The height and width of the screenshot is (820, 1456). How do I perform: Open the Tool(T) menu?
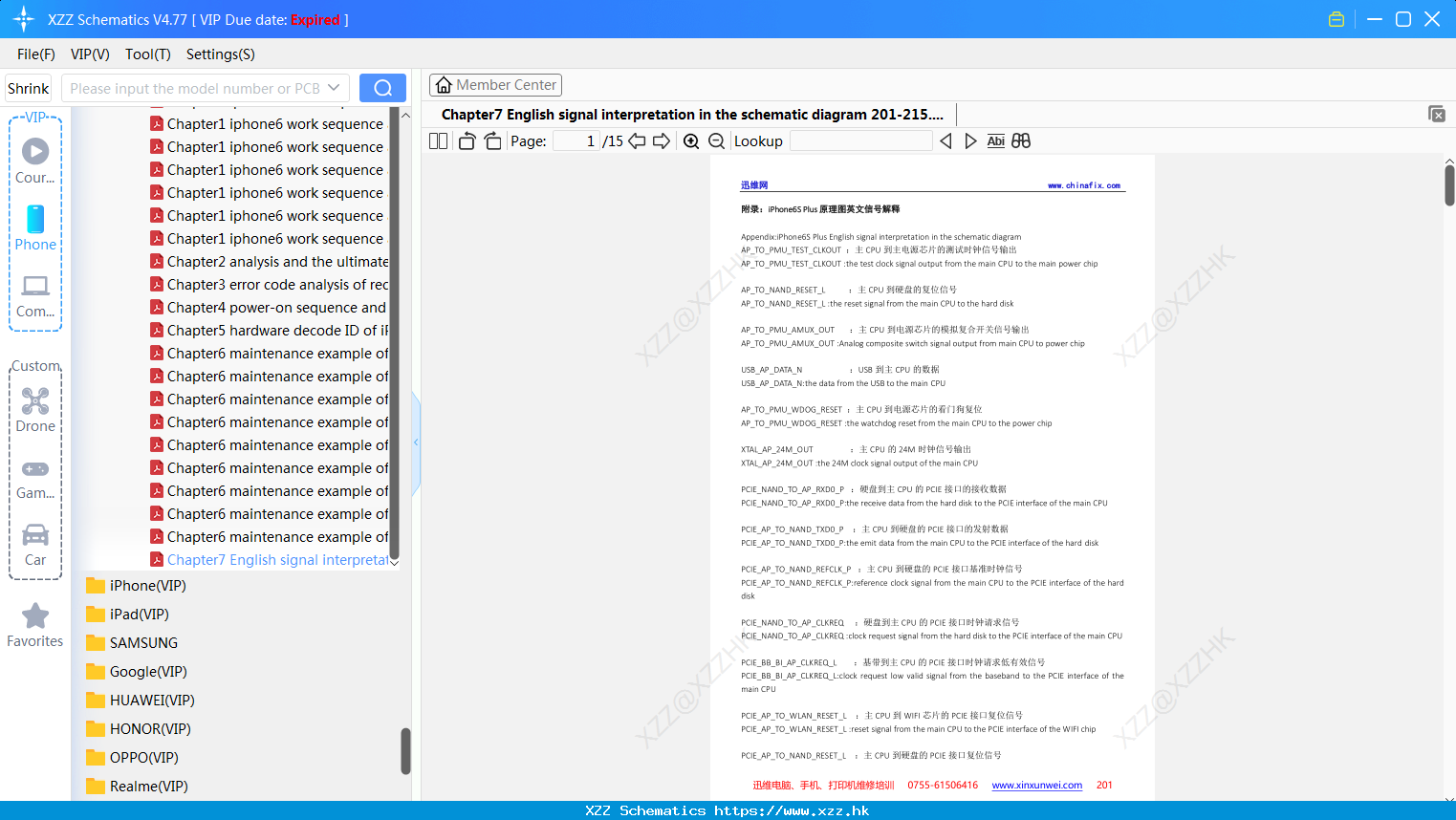148,54
